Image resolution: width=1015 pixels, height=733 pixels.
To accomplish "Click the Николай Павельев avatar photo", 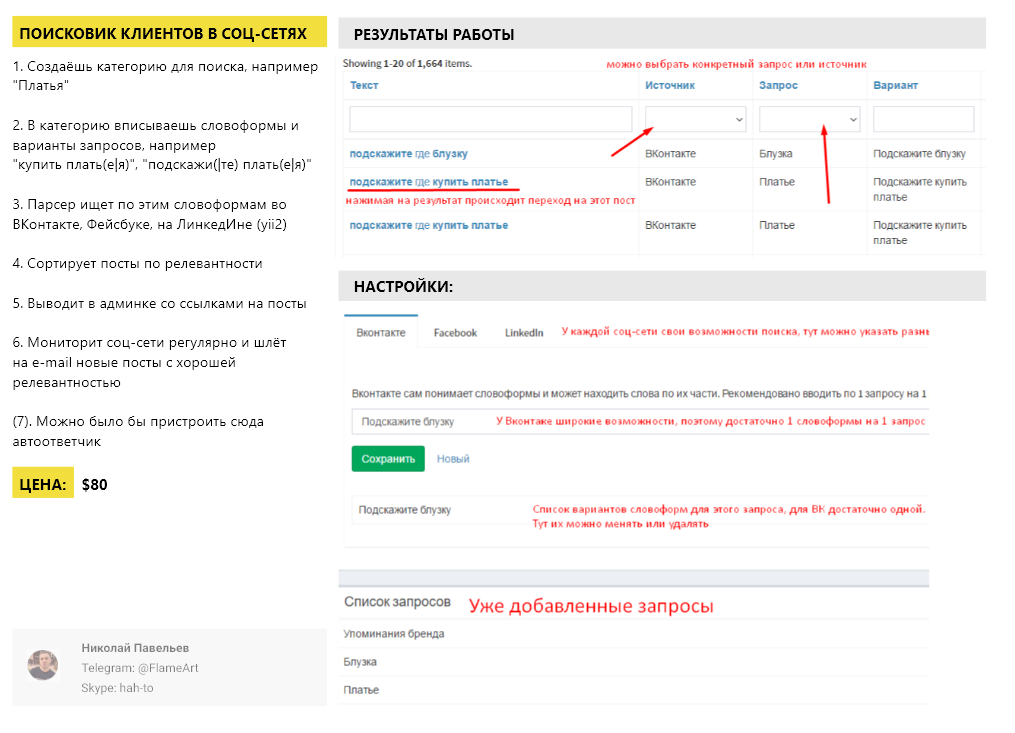I will coord(43,666).
